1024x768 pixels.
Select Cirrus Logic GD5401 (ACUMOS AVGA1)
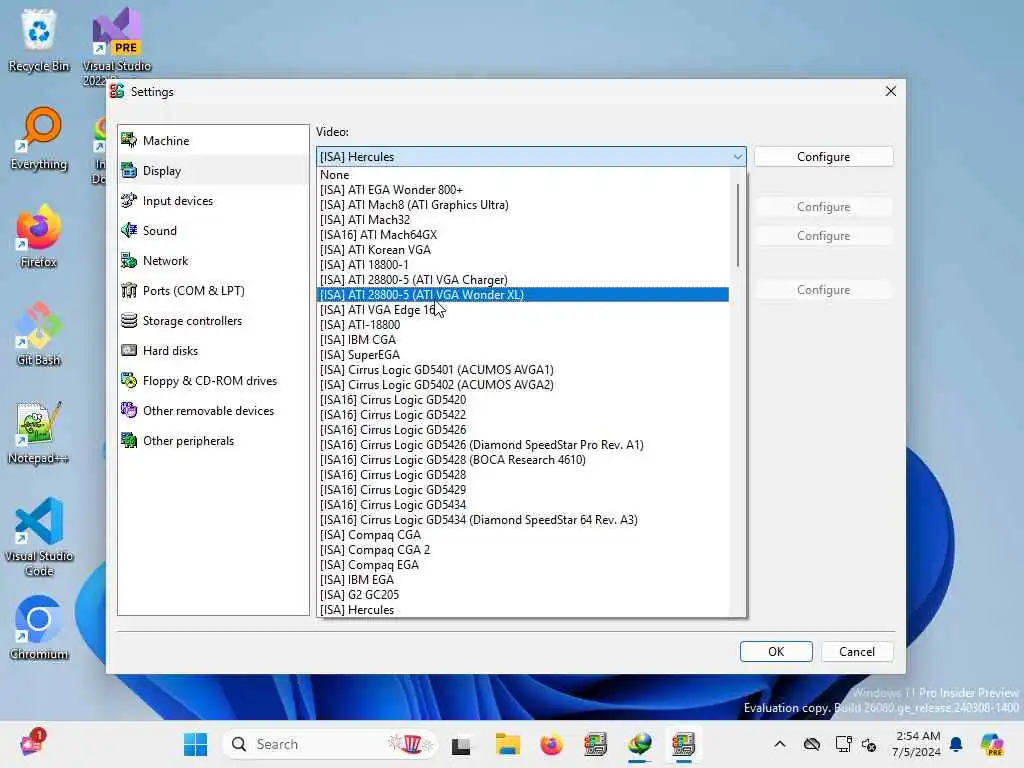[x=523, y=370]
